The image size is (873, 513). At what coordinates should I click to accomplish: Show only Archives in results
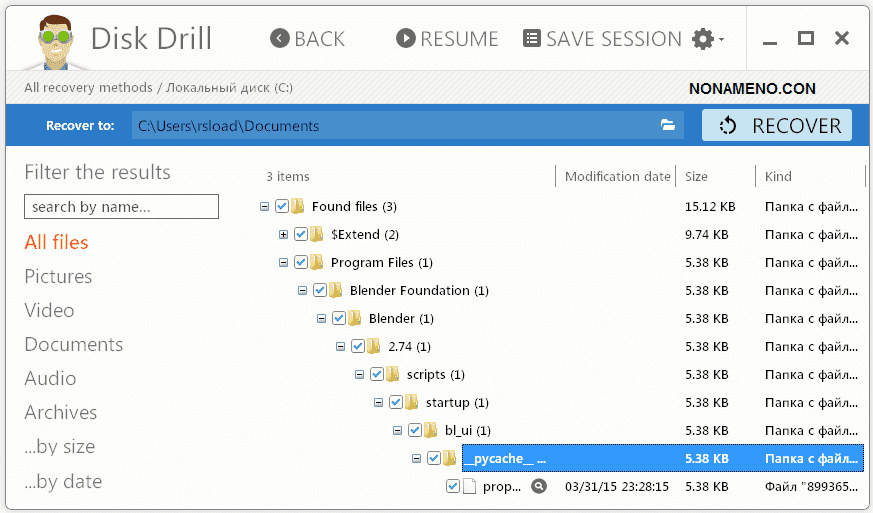(61, 413)
